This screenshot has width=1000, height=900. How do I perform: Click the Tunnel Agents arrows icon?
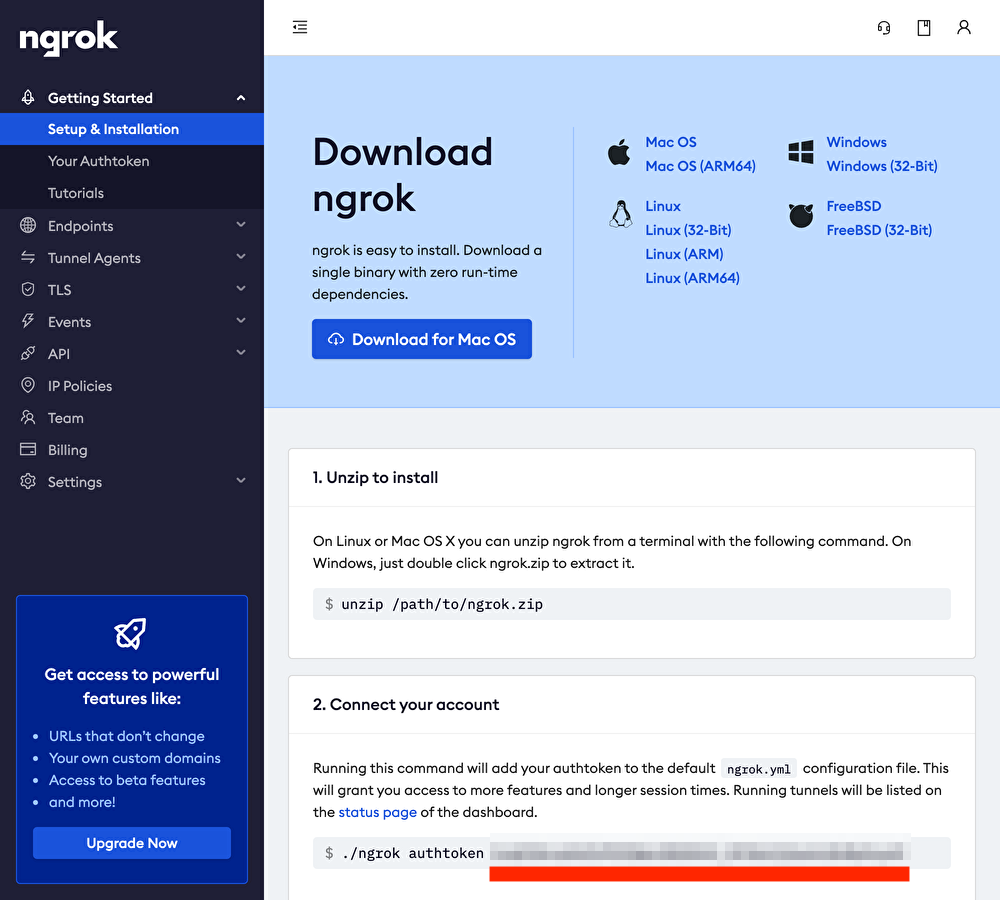[x=28, y=257]
